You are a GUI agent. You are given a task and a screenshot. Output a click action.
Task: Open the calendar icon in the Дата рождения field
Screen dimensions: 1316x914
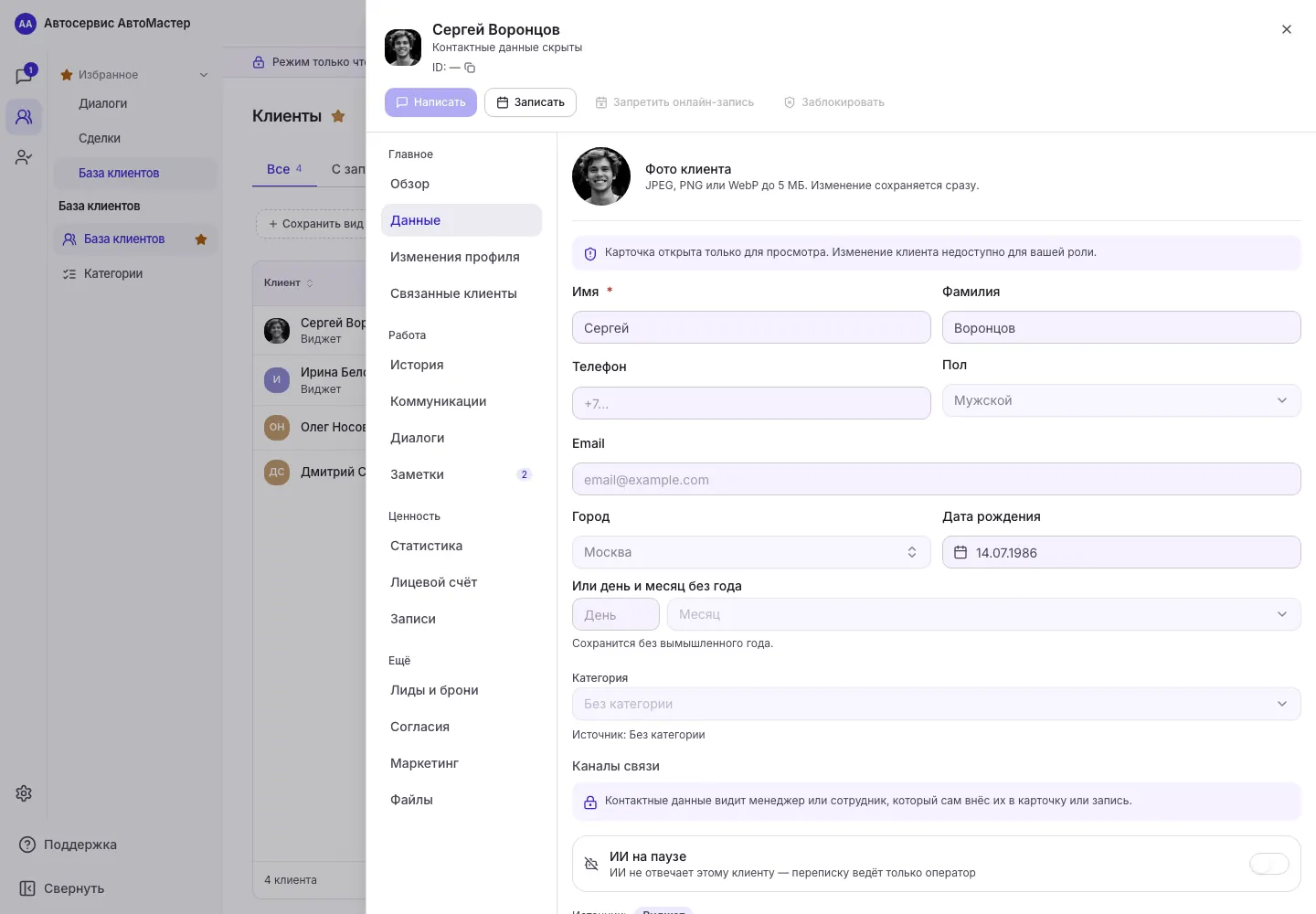click(960, 552)
